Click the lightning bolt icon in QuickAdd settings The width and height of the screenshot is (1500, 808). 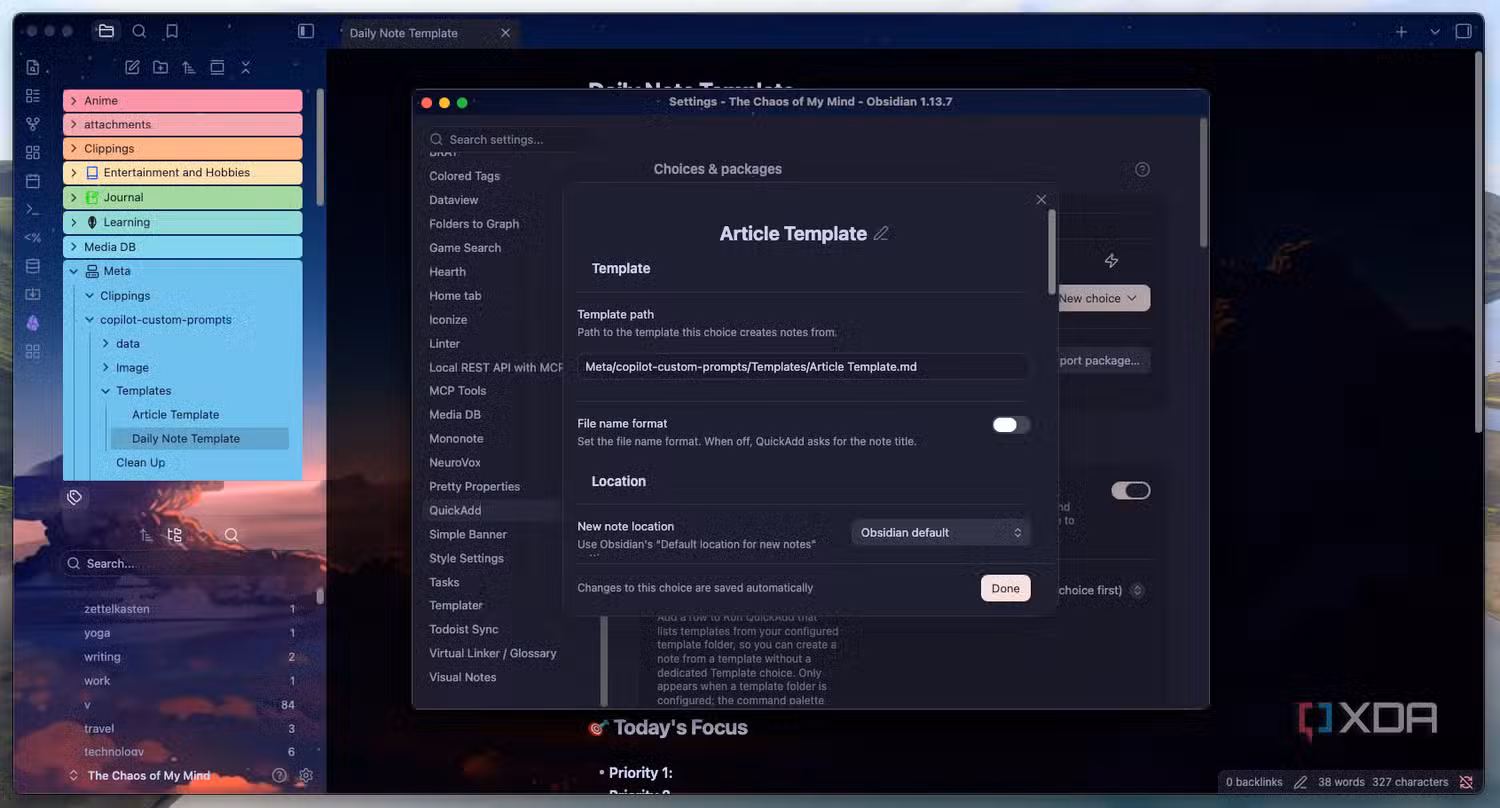tap(1111, 260)
